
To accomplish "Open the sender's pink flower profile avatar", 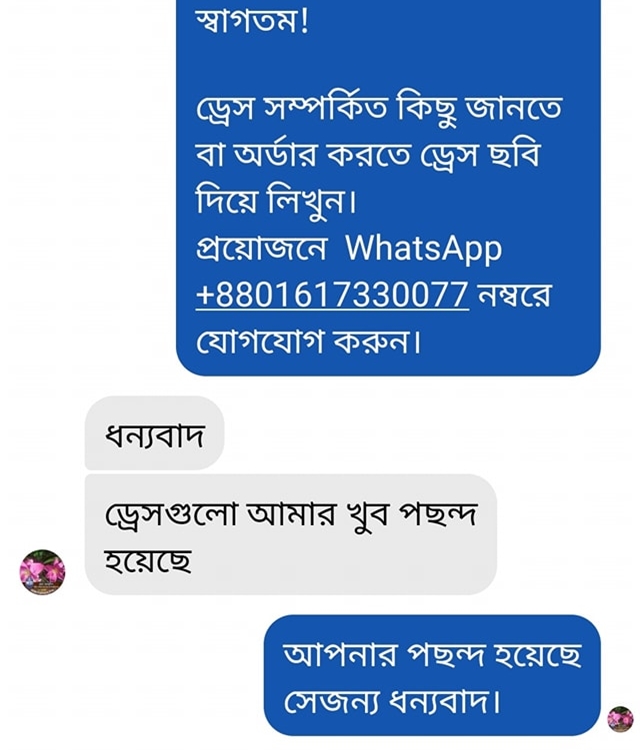I will point(42,572).
